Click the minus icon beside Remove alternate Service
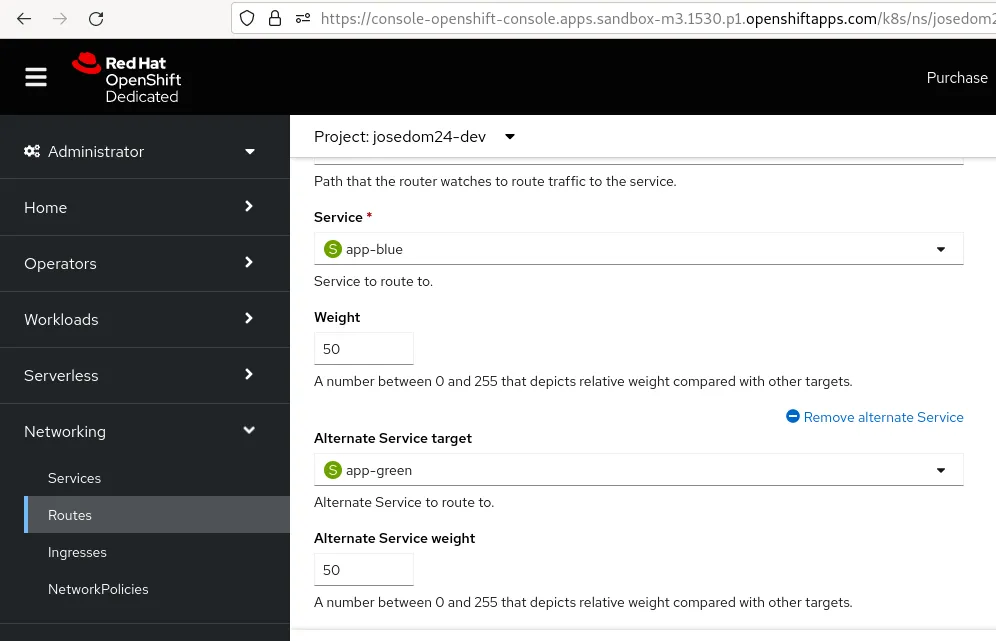Screen dimensions: 996x641 click(793, 417)
